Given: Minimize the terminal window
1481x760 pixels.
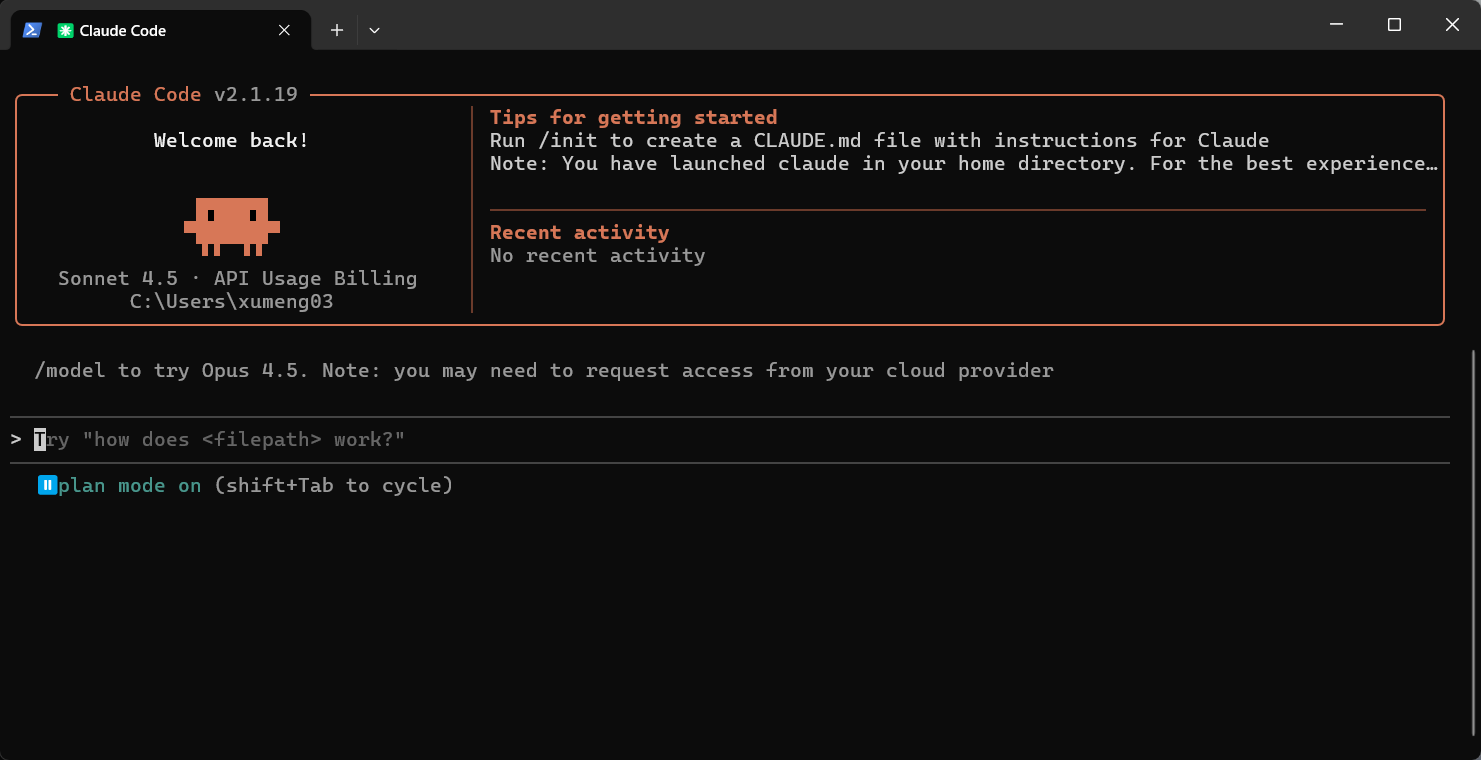Looking at the screenshot, I should point(1336,24).
